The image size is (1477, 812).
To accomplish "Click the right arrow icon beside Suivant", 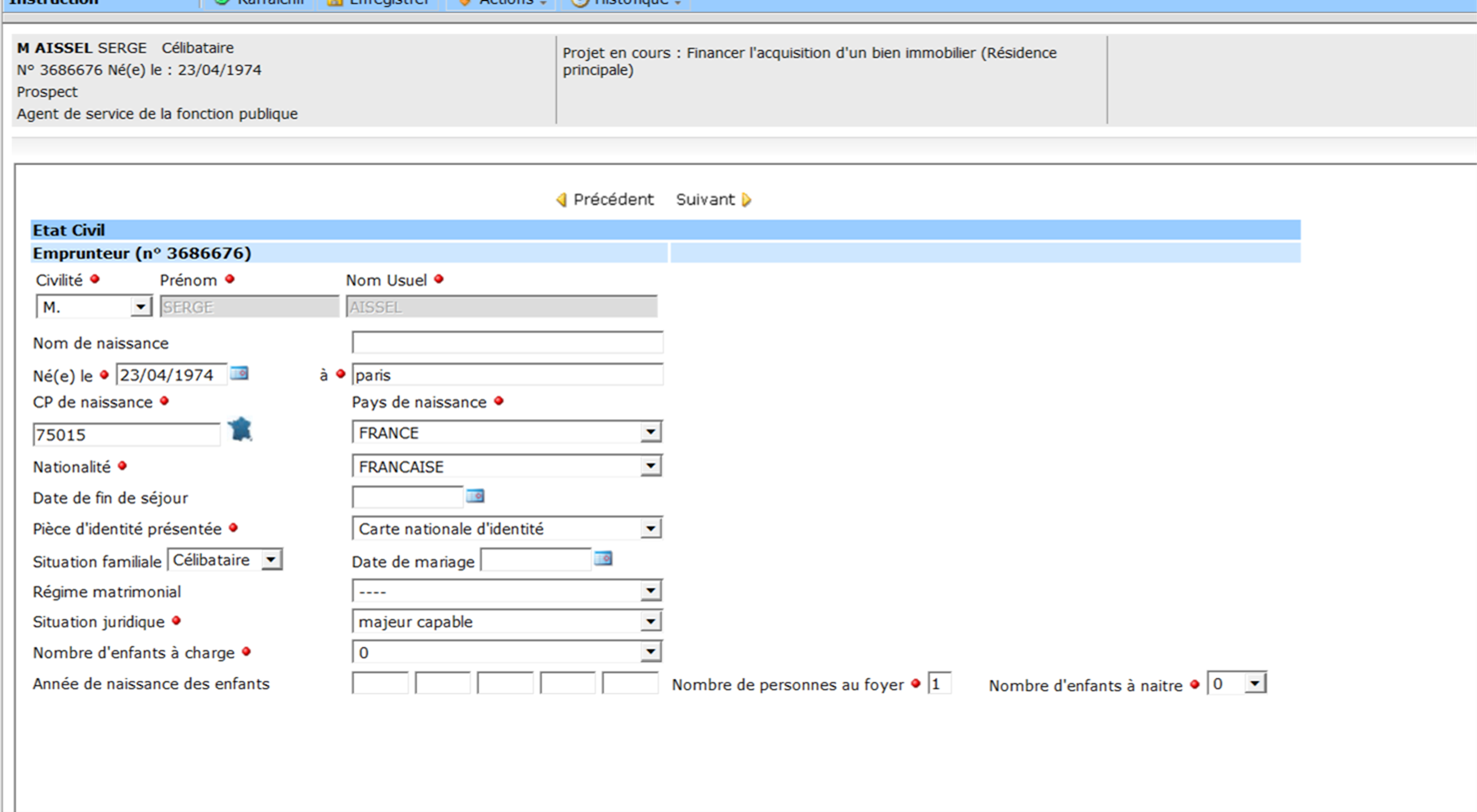I will [x=746, y=200].
